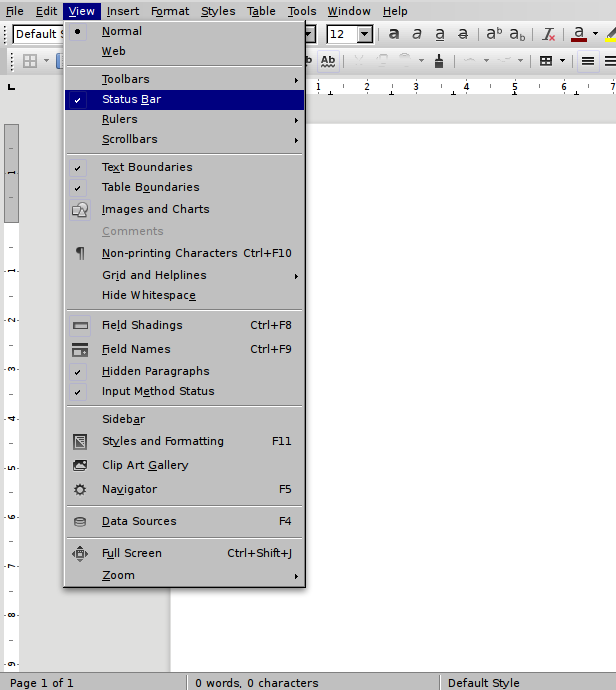Screen dimensions: 616x690
Task: Click the Field Names icon
Action: pyautogui.click(x=80, y=350)
